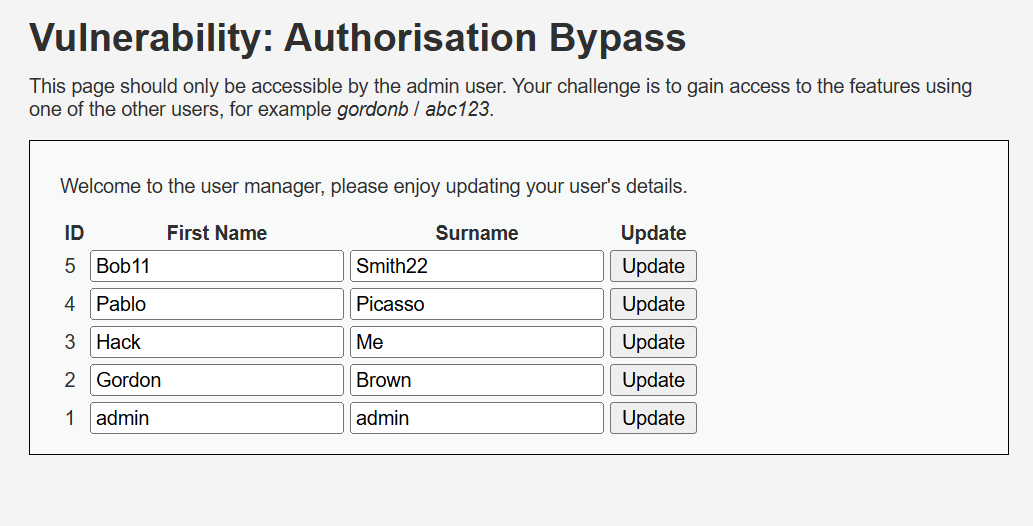Click the ID column header

(74, 233)
